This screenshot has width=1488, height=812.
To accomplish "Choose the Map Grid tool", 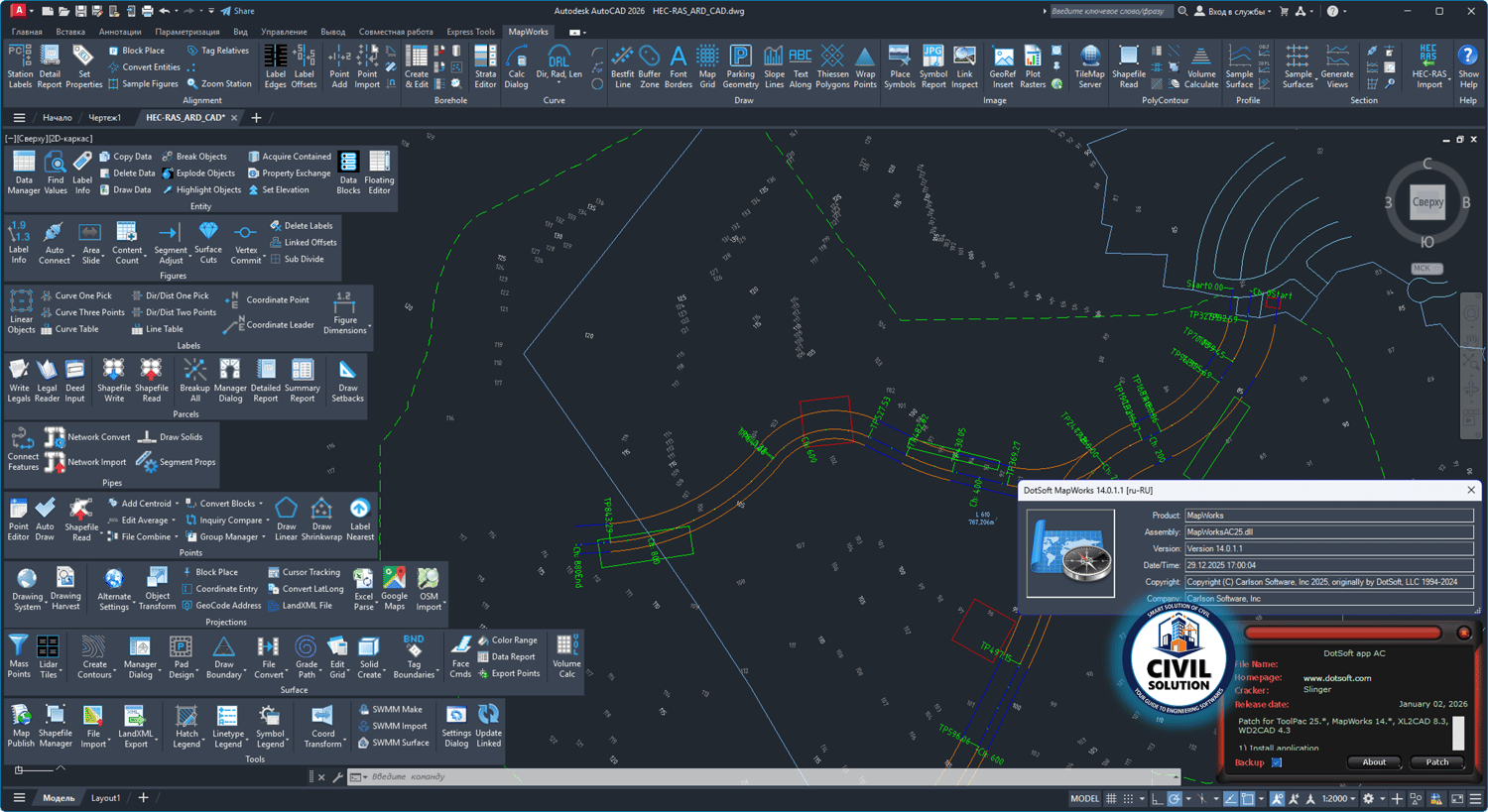I will click(707, 66).
